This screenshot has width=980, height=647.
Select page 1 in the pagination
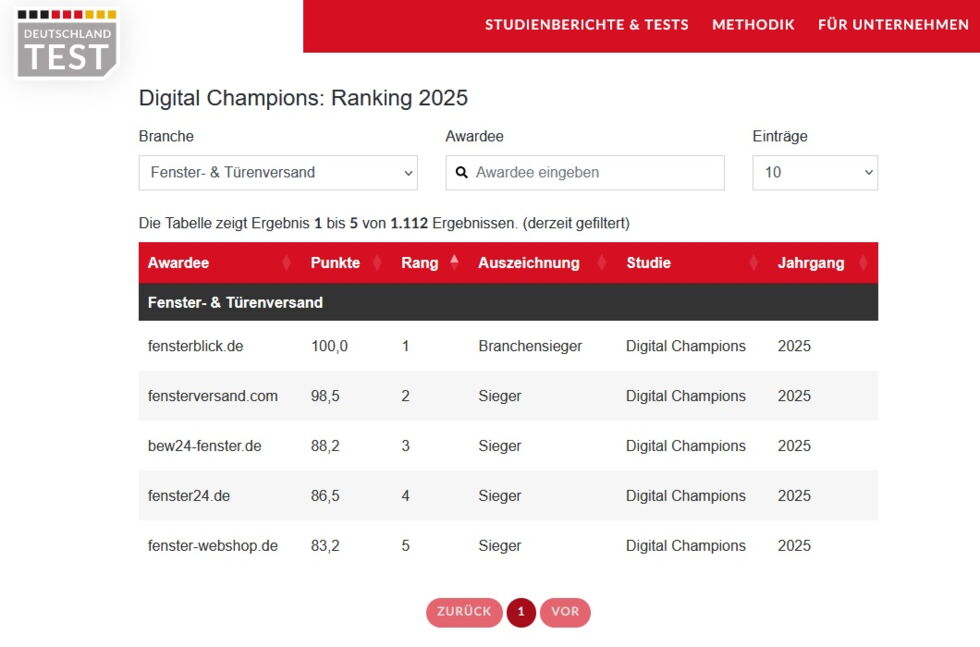point(521,612)
